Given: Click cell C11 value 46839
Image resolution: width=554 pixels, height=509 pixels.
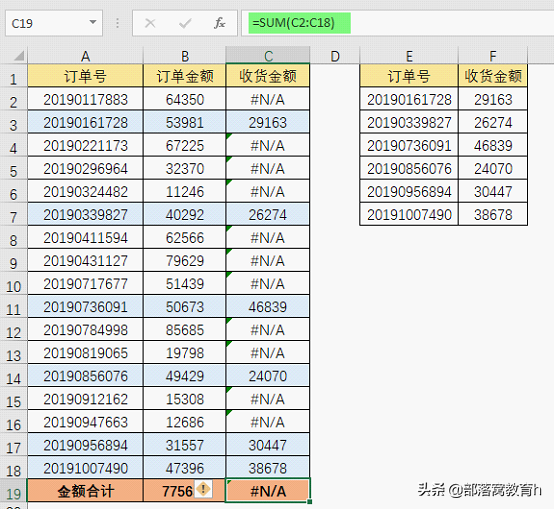Looking at the screenshot, I should (268, 307).
